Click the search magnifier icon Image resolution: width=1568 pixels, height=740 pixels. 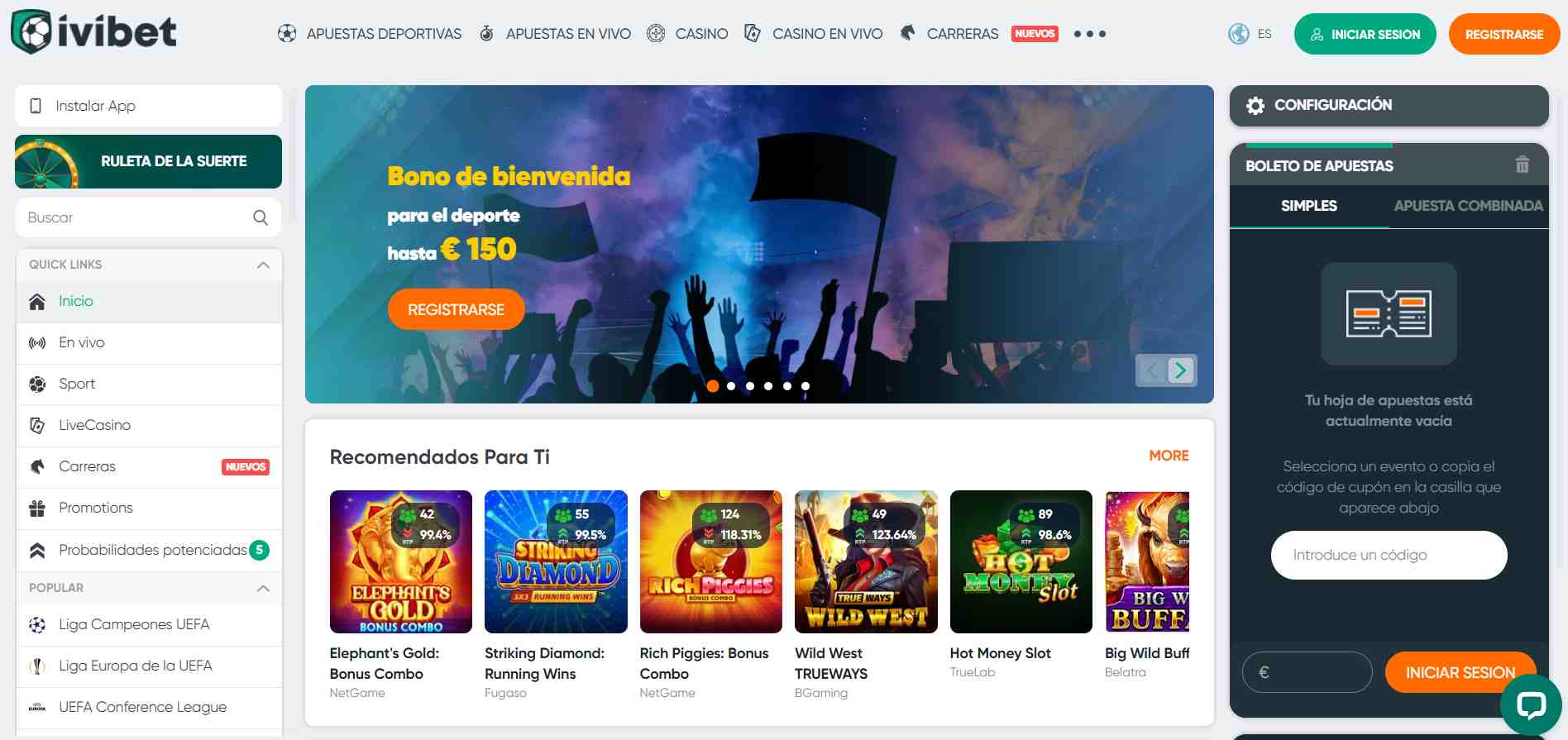tap(261, 217)
